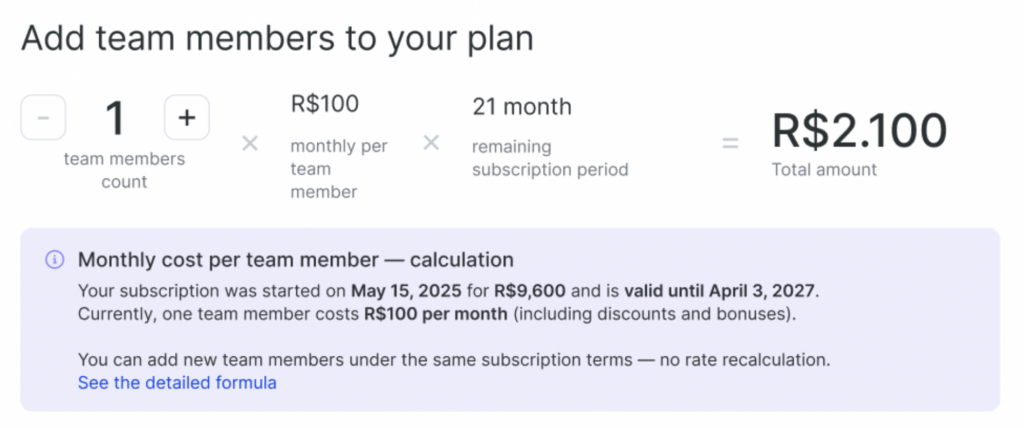Increase team members count with plus button

coord(186,118)
